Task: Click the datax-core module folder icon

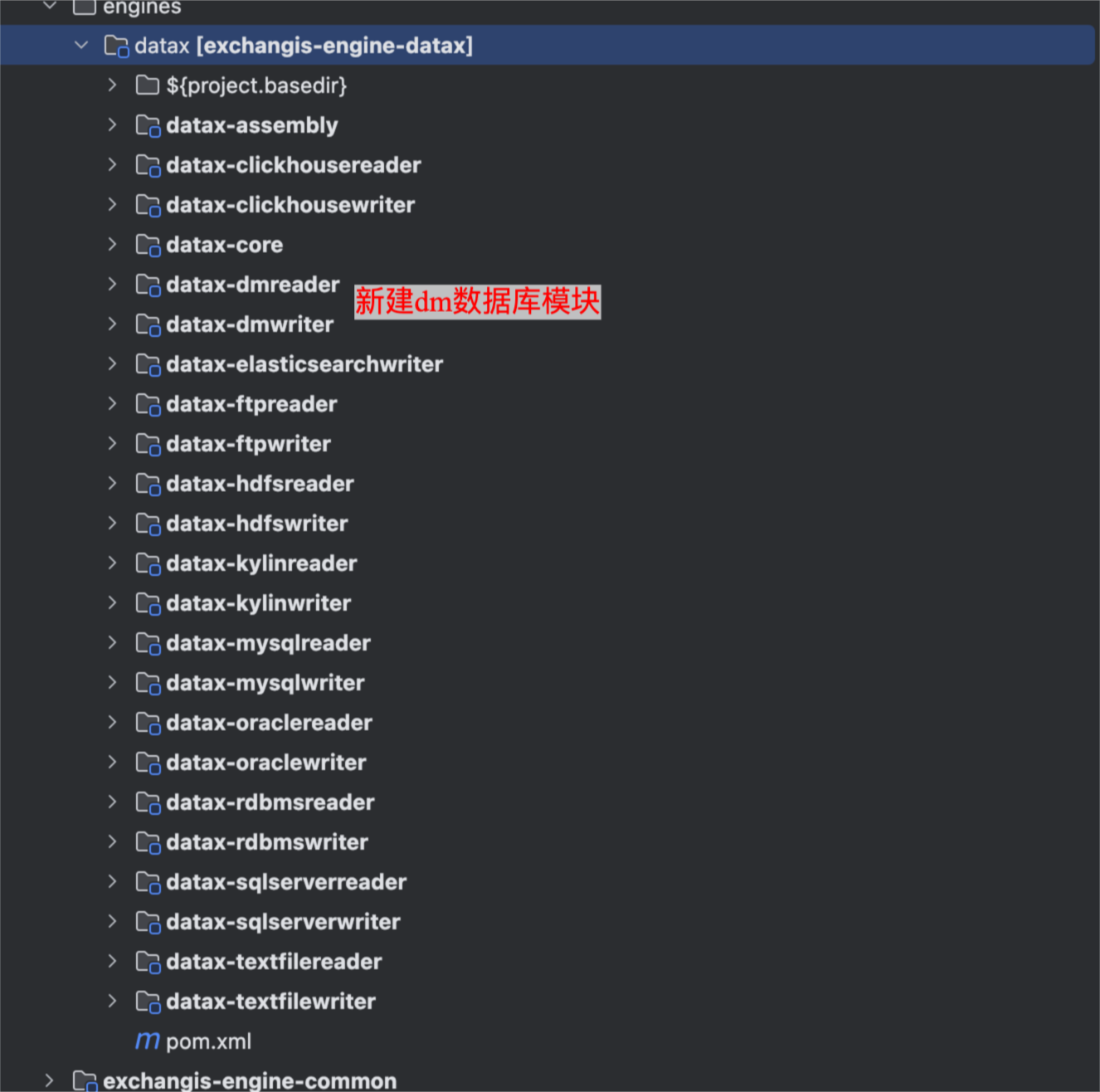Action: [148, 246]
